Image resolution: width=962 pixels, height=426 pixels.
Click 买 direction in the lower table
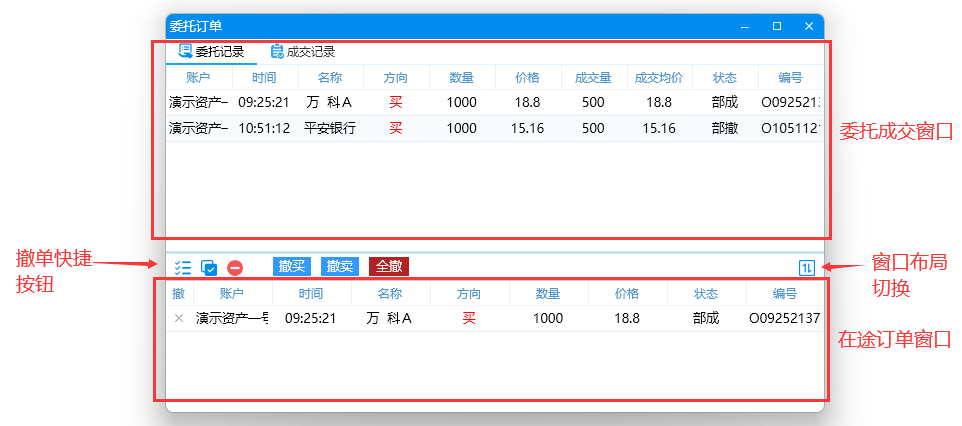point(469,319)
